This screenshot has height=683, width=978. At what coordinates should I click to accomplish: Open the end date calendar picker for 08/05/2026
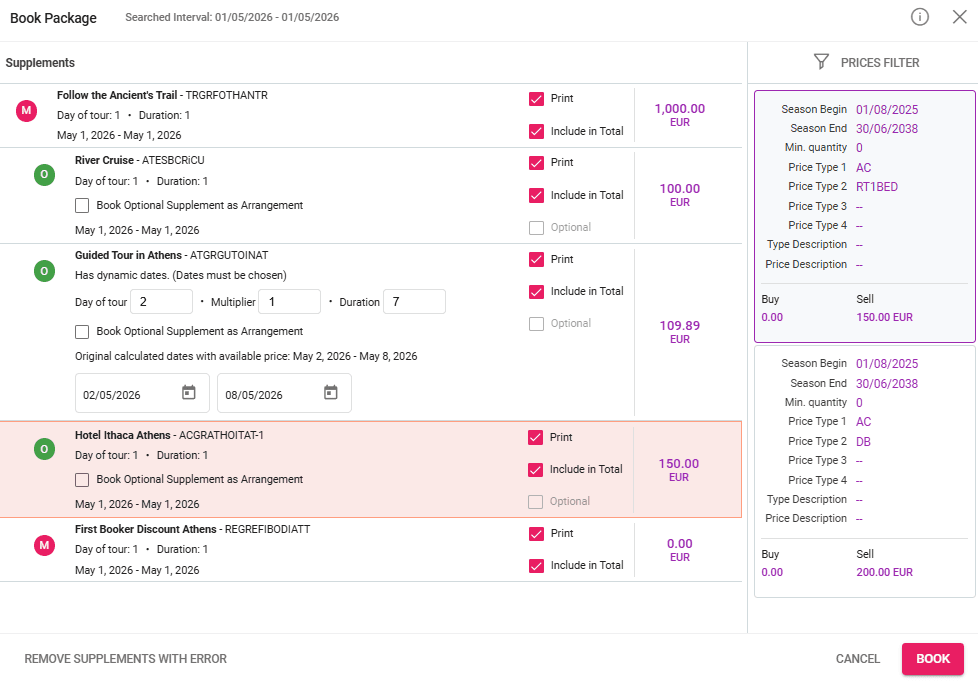(x=331, y=393)
